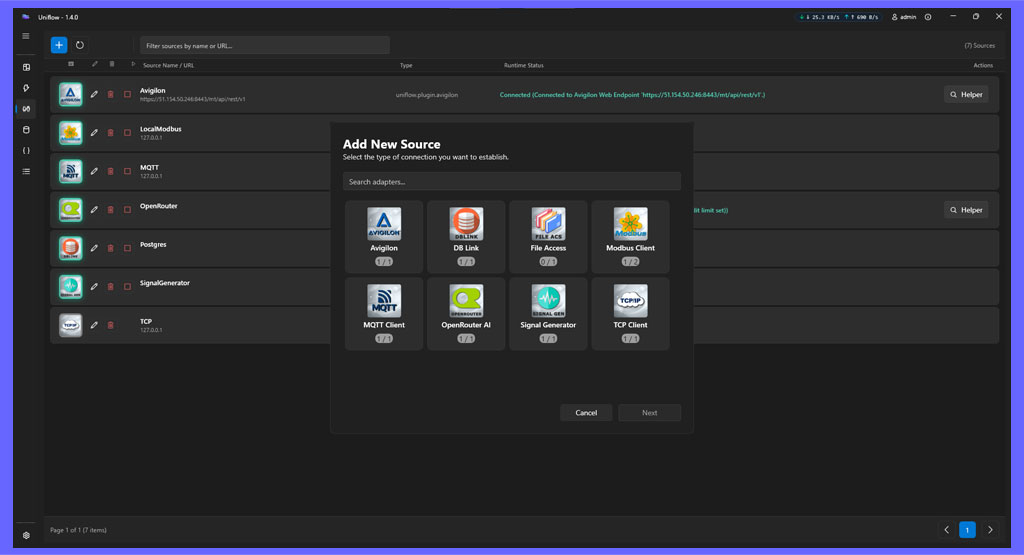Click the Next button in dialog

coord(649,413)
